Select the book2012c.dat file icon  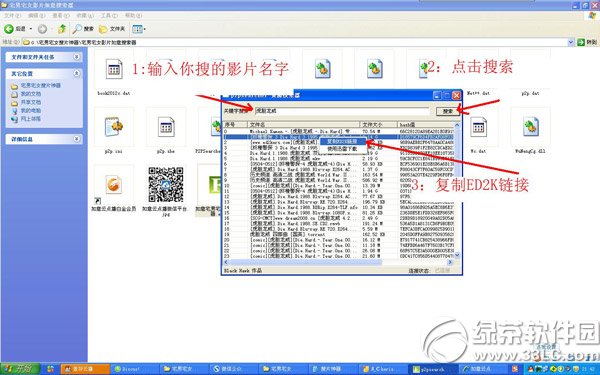pos(114,69)
